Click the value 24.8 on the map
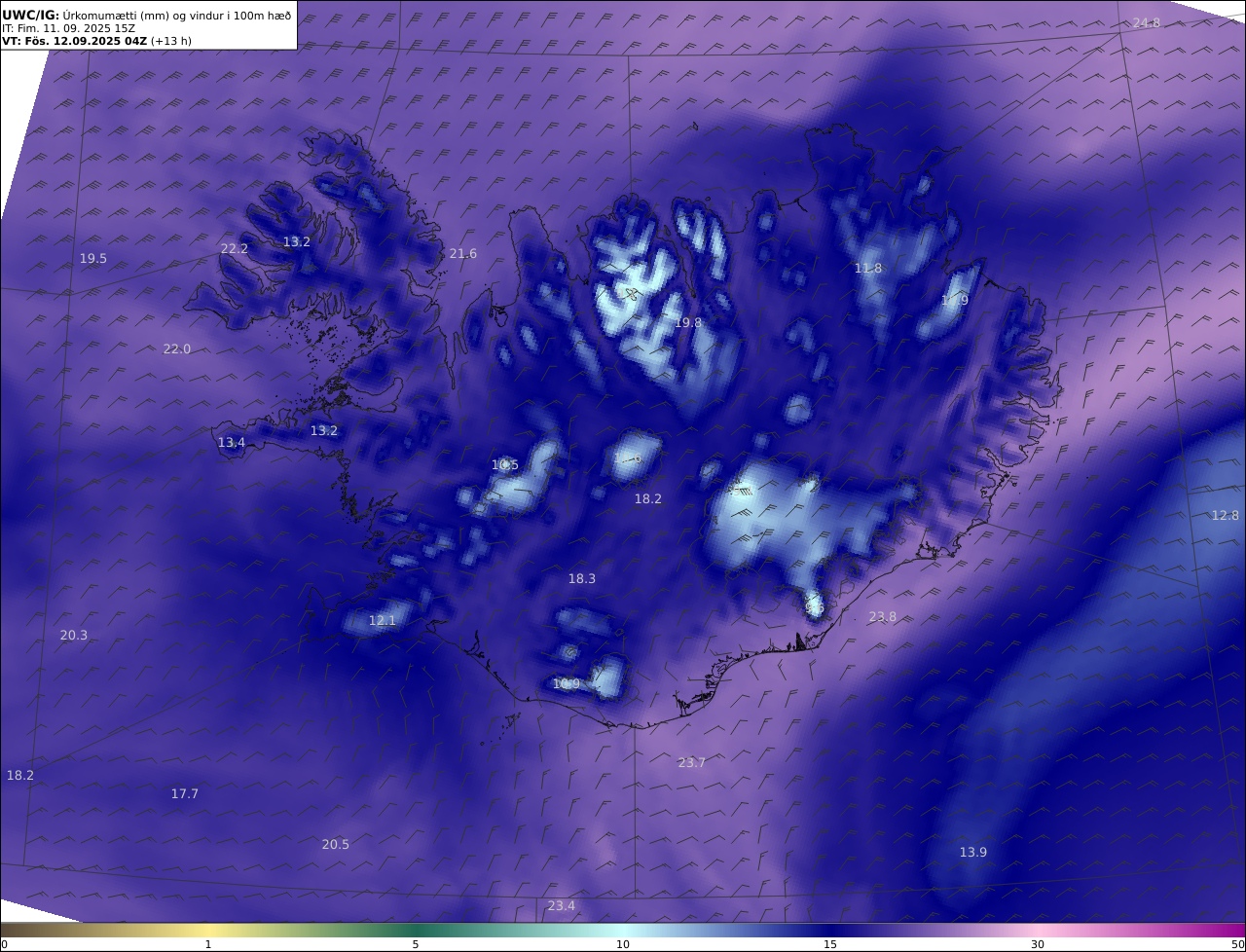1246x952 pixels. click(1146, 22)
